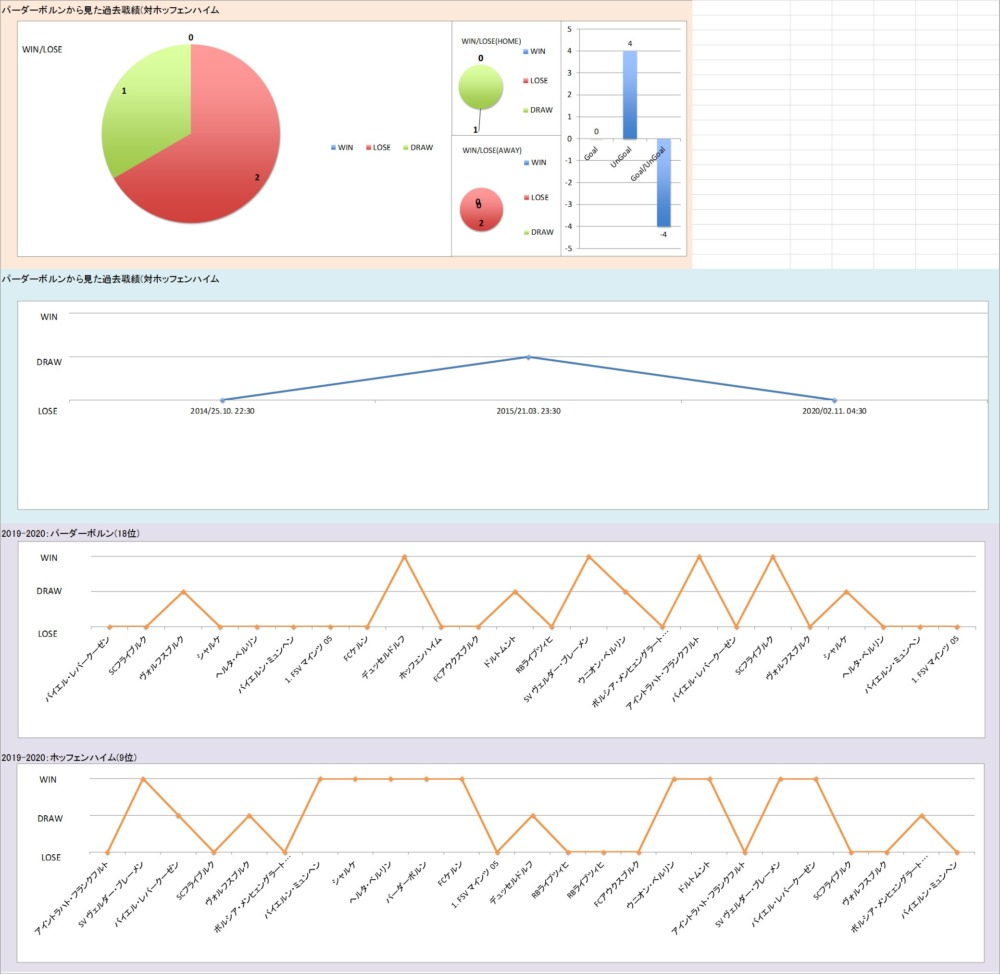Image resolution: width=1000 pixels, height=974 pixels.
Task: Click the 2015/21.03. 23:30 DRAW data point
Action: (528, 357)
